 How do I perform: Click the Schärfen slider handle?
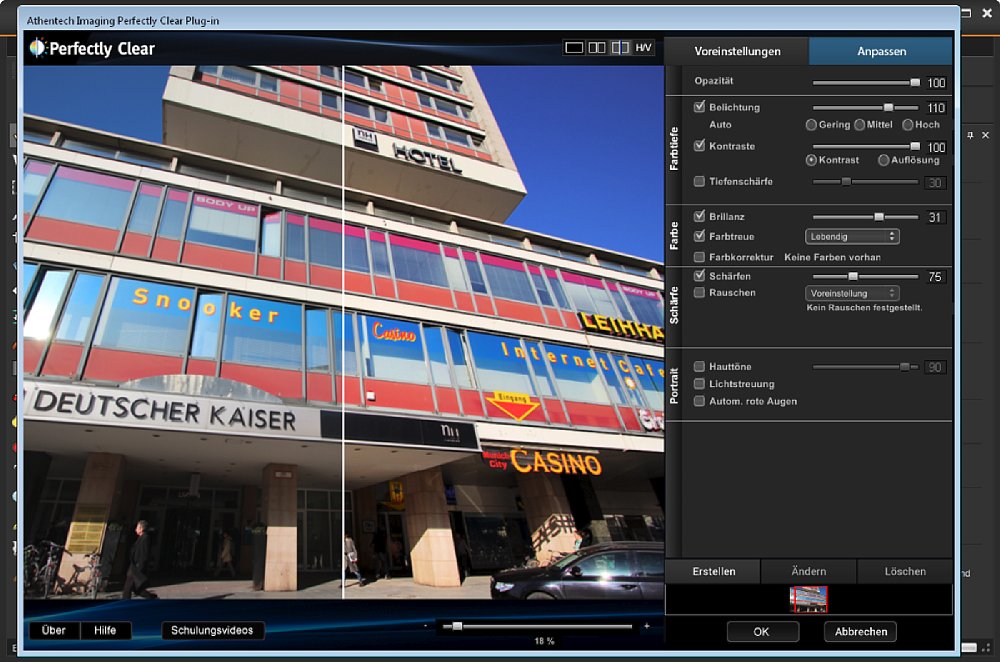853,276
